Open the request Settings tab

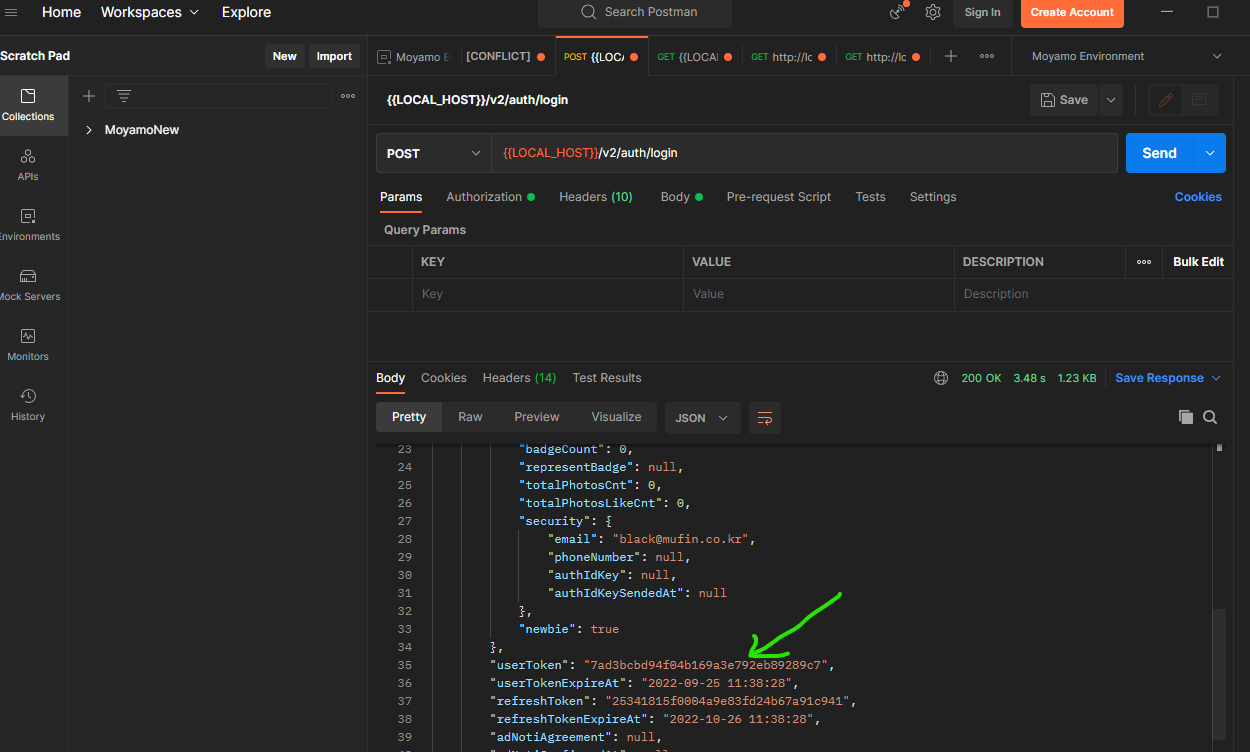tap(933, 197)
